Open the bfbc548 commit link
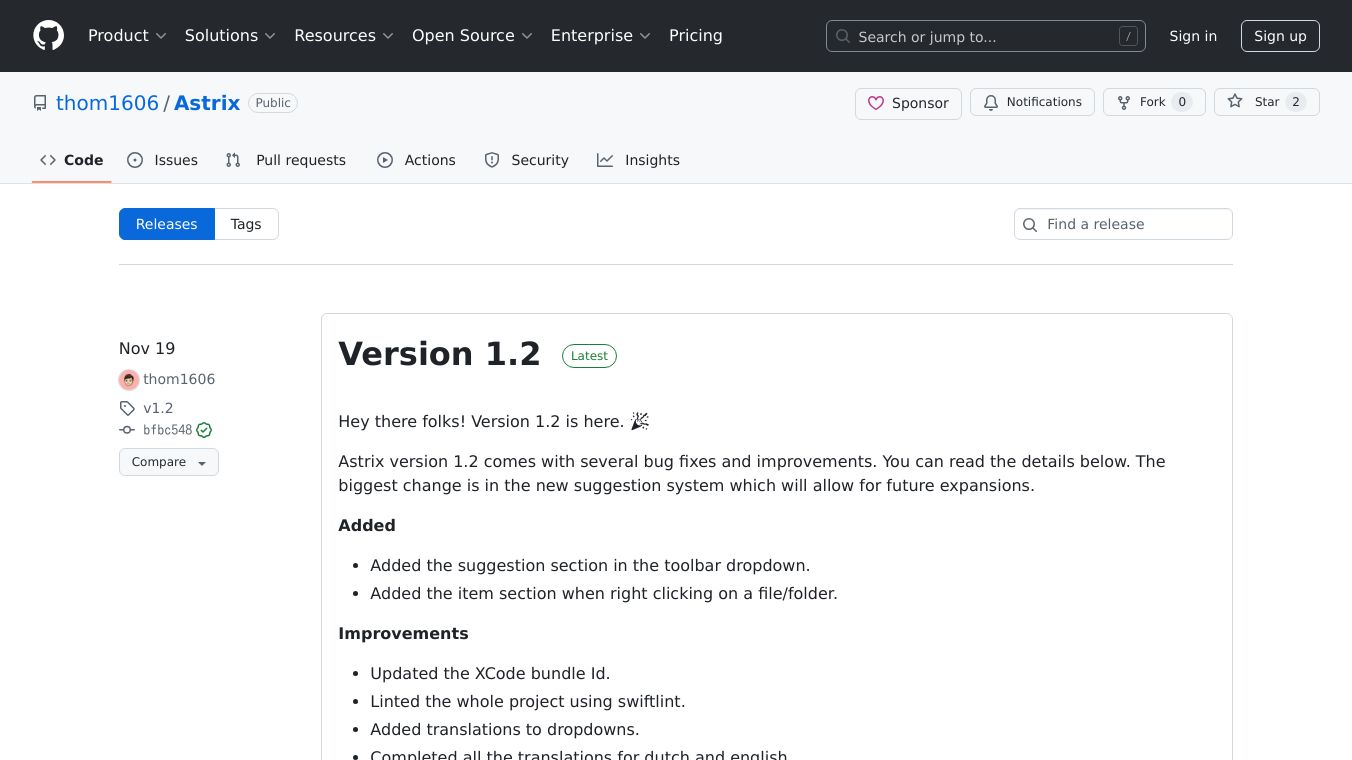Screen dimensions: 1352x760 (167, 430)
